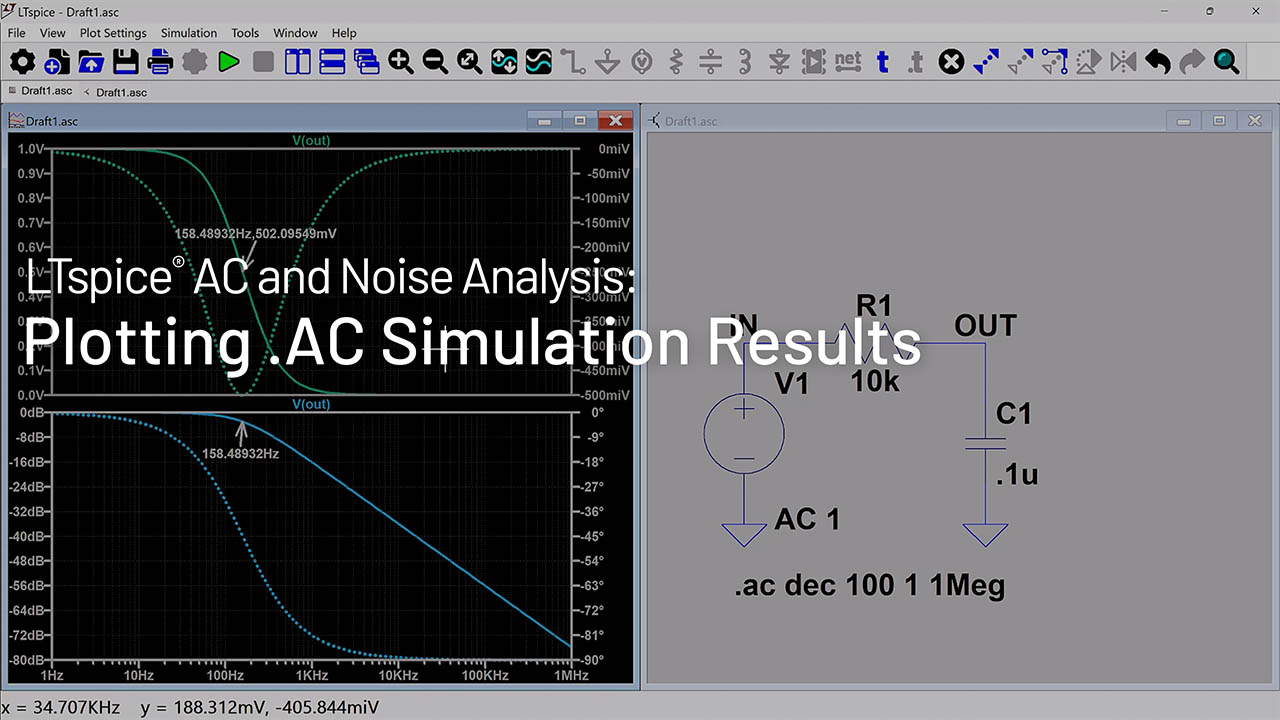This screenshot has width=1280, height=720.
Task: Click the Delete tool with X icon
Action: click(x=951, y=62)
